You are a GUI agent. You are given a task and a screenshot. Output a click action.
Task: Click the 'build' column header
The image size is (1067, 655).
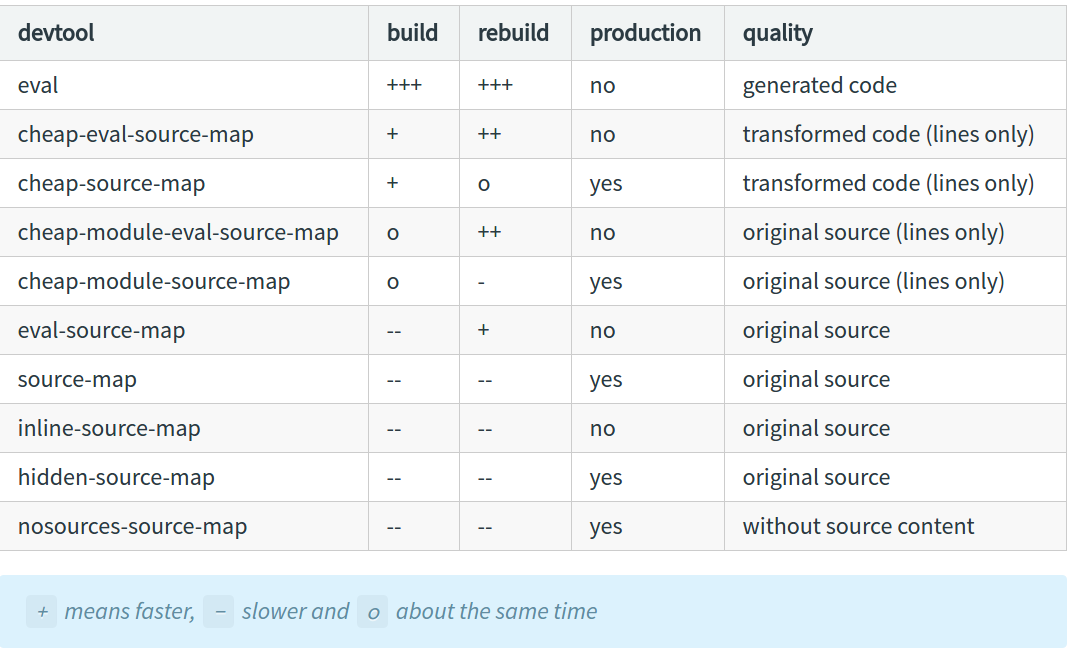click(x=412, y=33)
